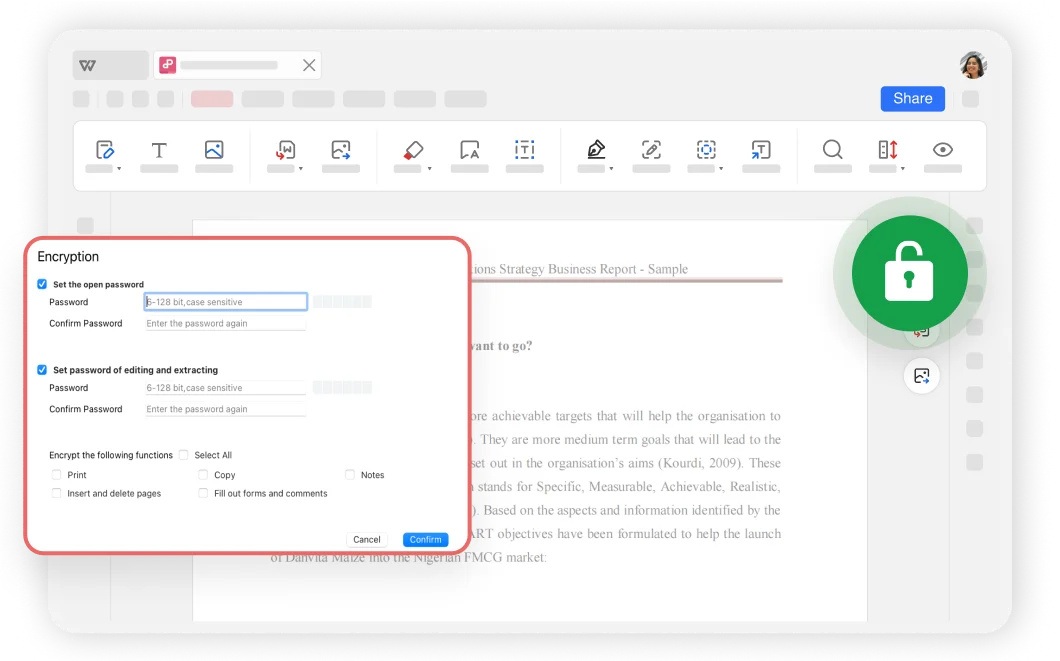Check the 'Print' encryption option

point(56,474)
